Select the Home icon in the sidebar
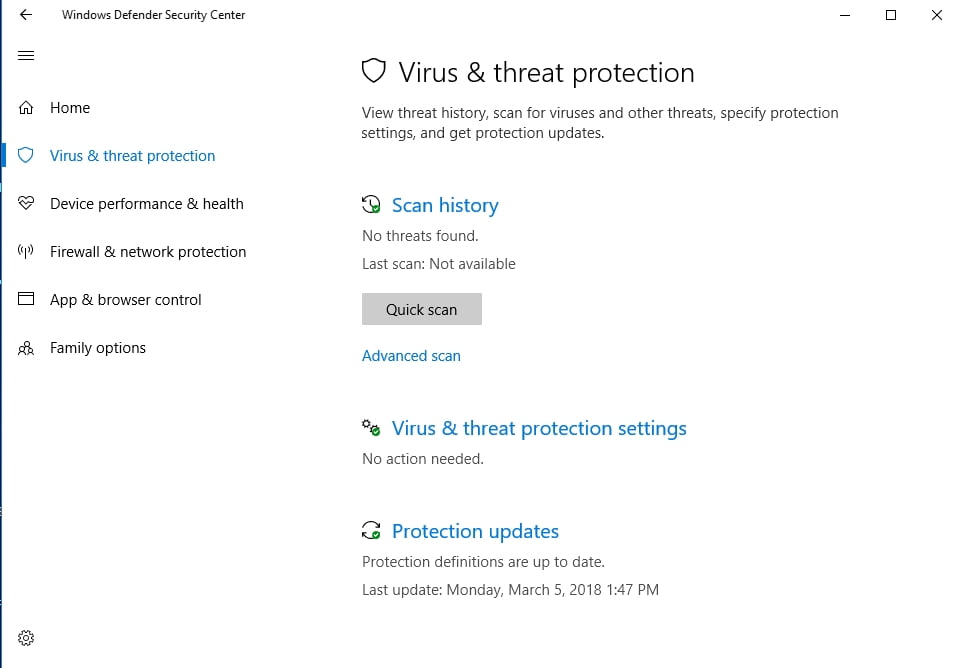This screenshot has height=668, width=960. (26, 107)
